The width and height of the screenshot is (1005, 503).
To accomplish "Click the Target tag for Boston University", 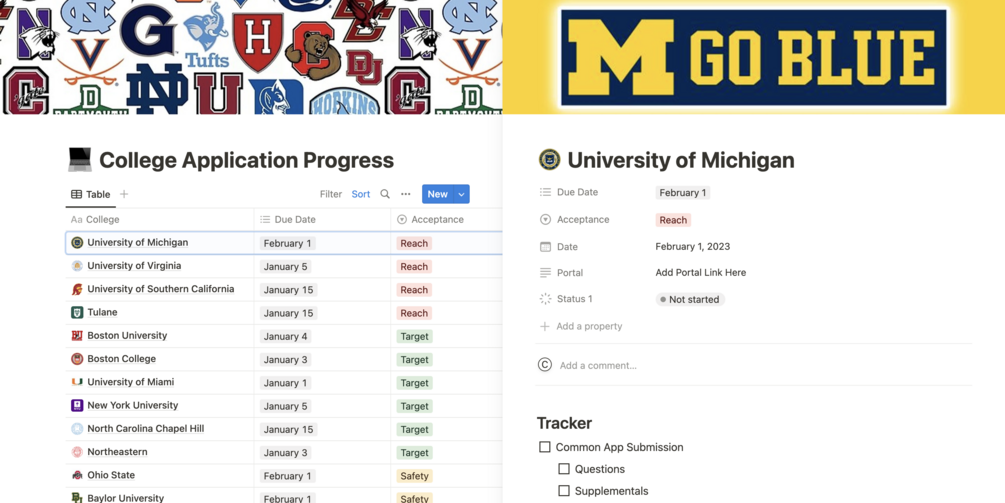I will (414, 337).
